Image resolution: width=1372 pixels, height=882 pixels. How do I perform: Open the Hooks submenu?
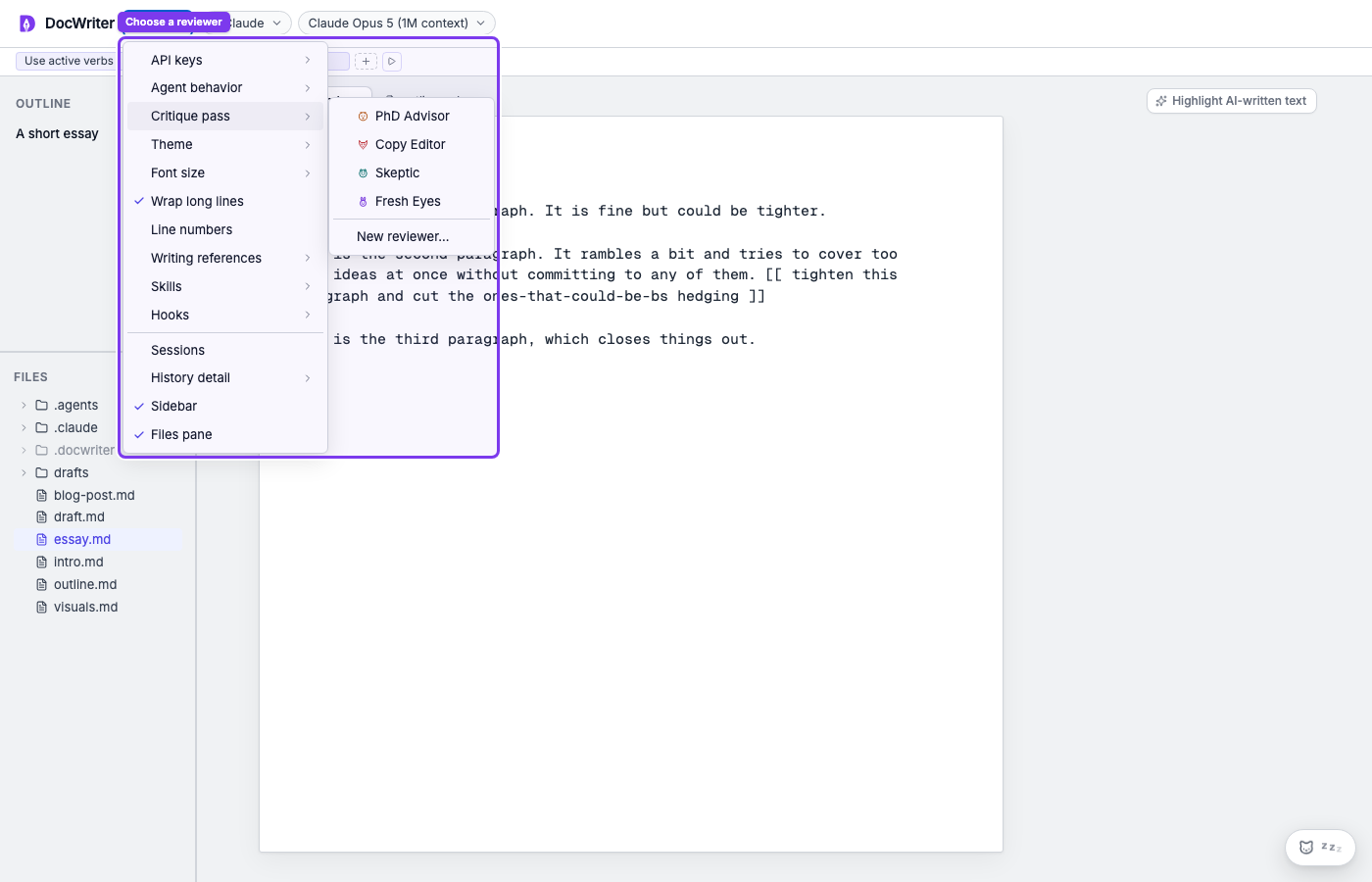pos(225,315)
